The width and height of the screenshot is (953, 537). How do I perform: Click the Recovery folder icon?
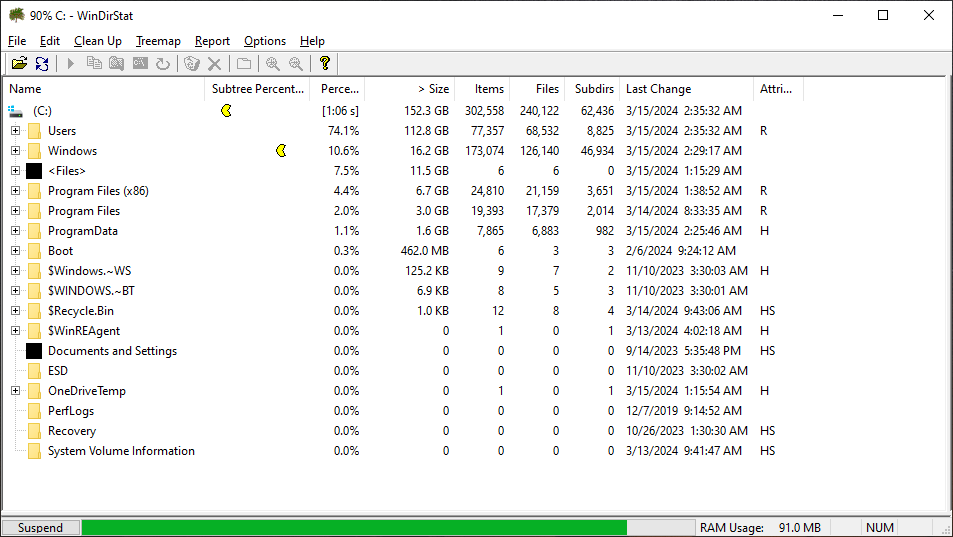pos(35,431)
